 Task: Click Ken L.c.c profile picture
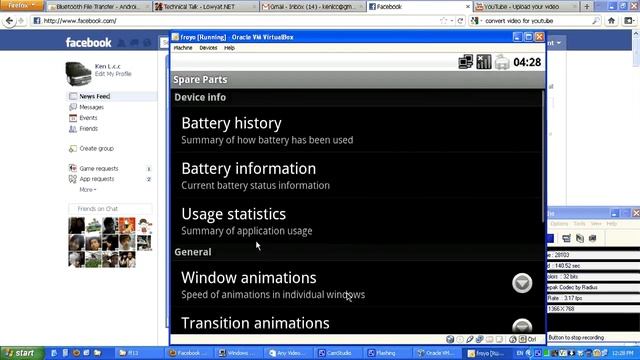78,73
